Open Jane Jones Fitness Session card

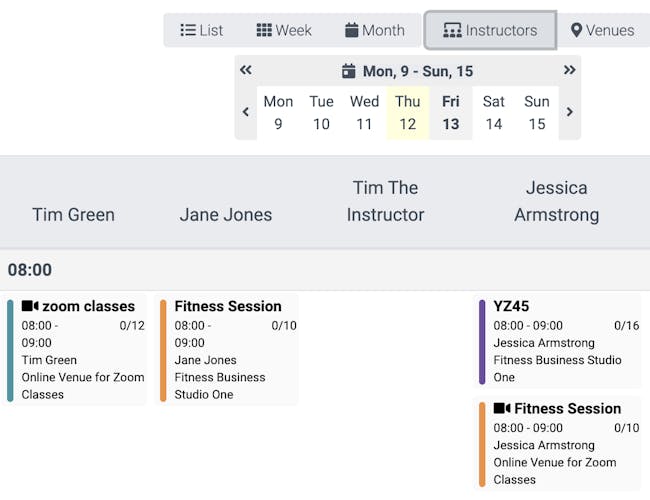click(230, 350)
